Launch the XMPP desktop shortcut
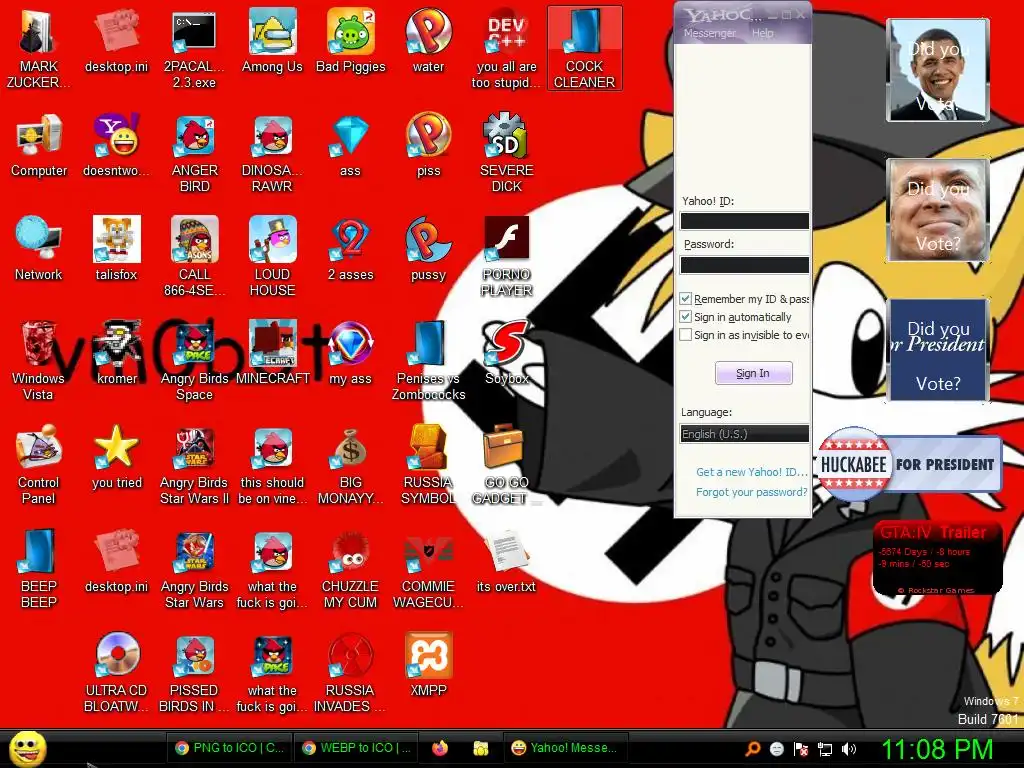1024x768 pixels. click(428, 665)
